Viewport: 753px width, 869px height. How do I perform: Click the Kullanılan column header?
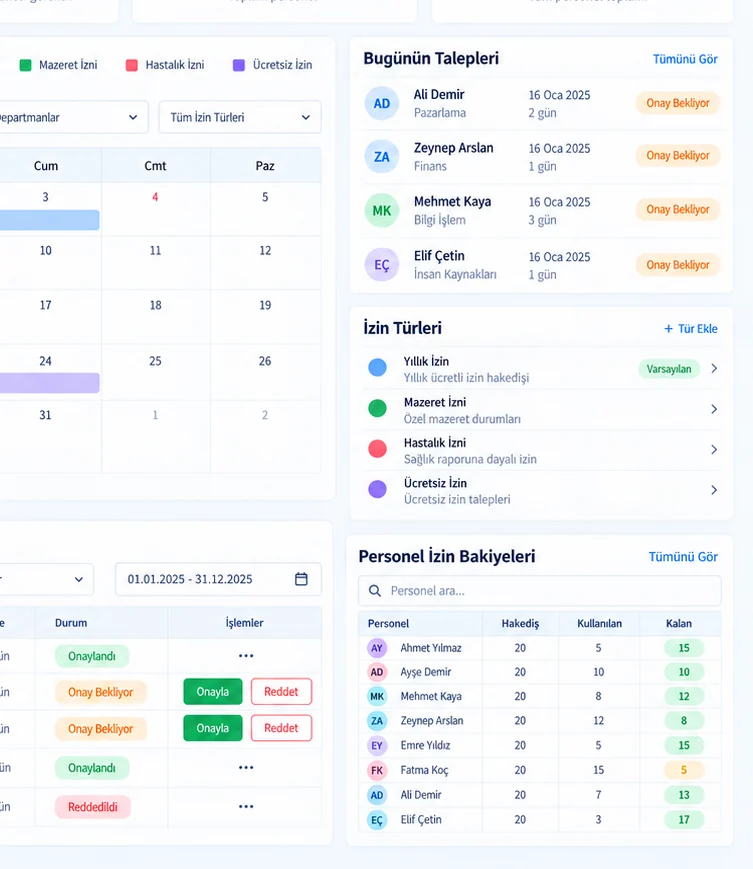[x=600, y=623]
